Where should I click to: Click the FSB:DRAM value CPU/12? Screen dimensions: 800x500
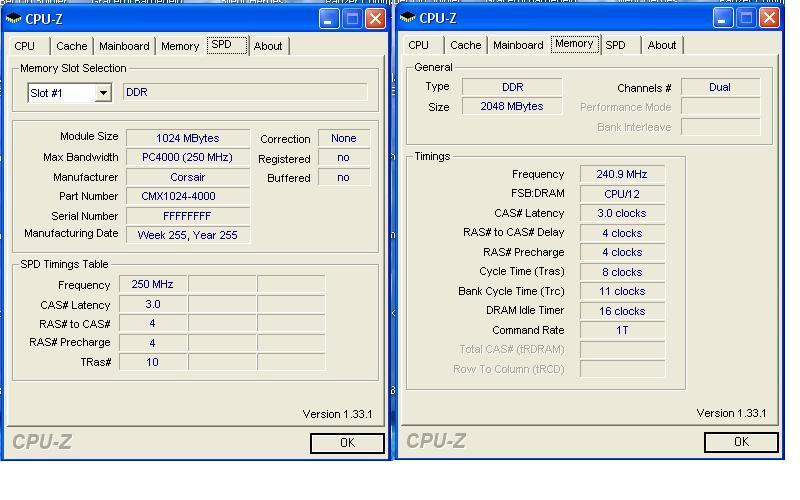[x=622, y=194]
